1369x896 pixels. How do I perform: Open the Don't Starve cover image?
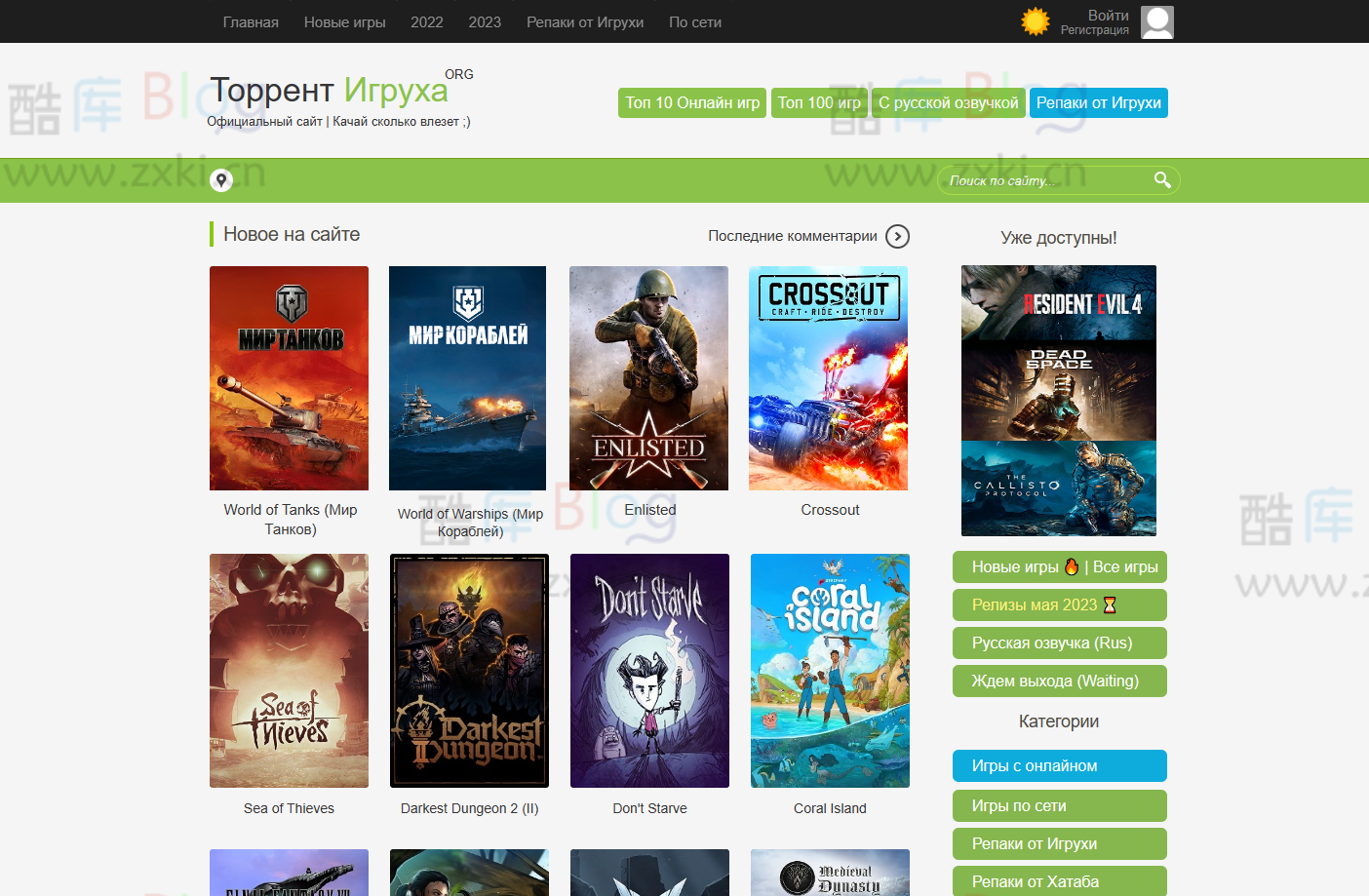tap(649, 671)
